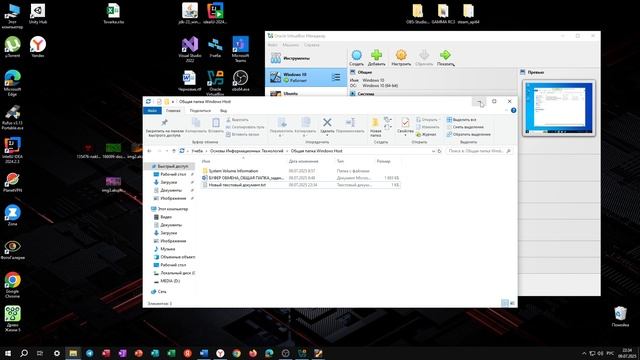
Task: Click Move to (Переместить в) in ribbon
Action: (281, 127)
